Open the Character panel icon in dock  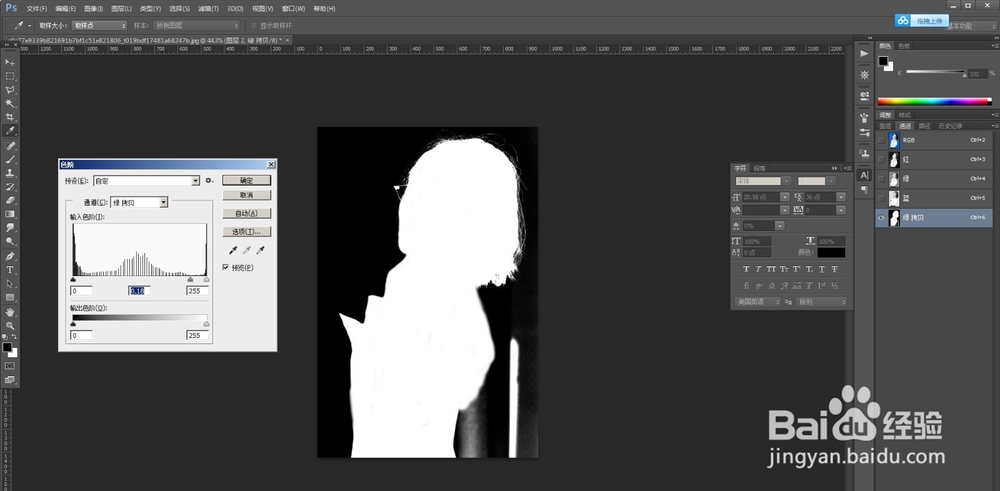pos(864,175)
